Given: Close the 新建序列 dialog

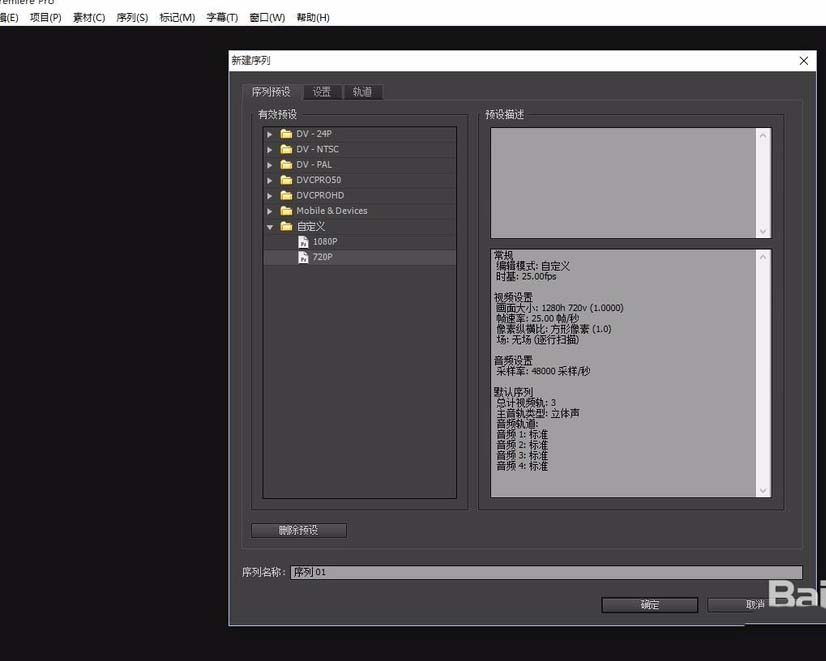Looking at the screenshot, I should [x=804, y=61].
